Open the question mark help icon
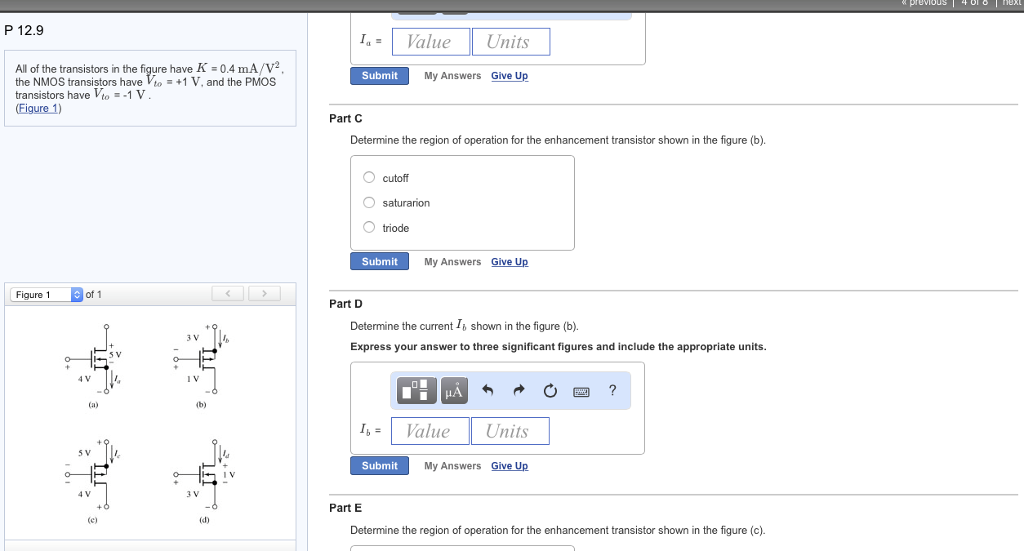This screenshot has width=1024, height=551. coord(612,390)
